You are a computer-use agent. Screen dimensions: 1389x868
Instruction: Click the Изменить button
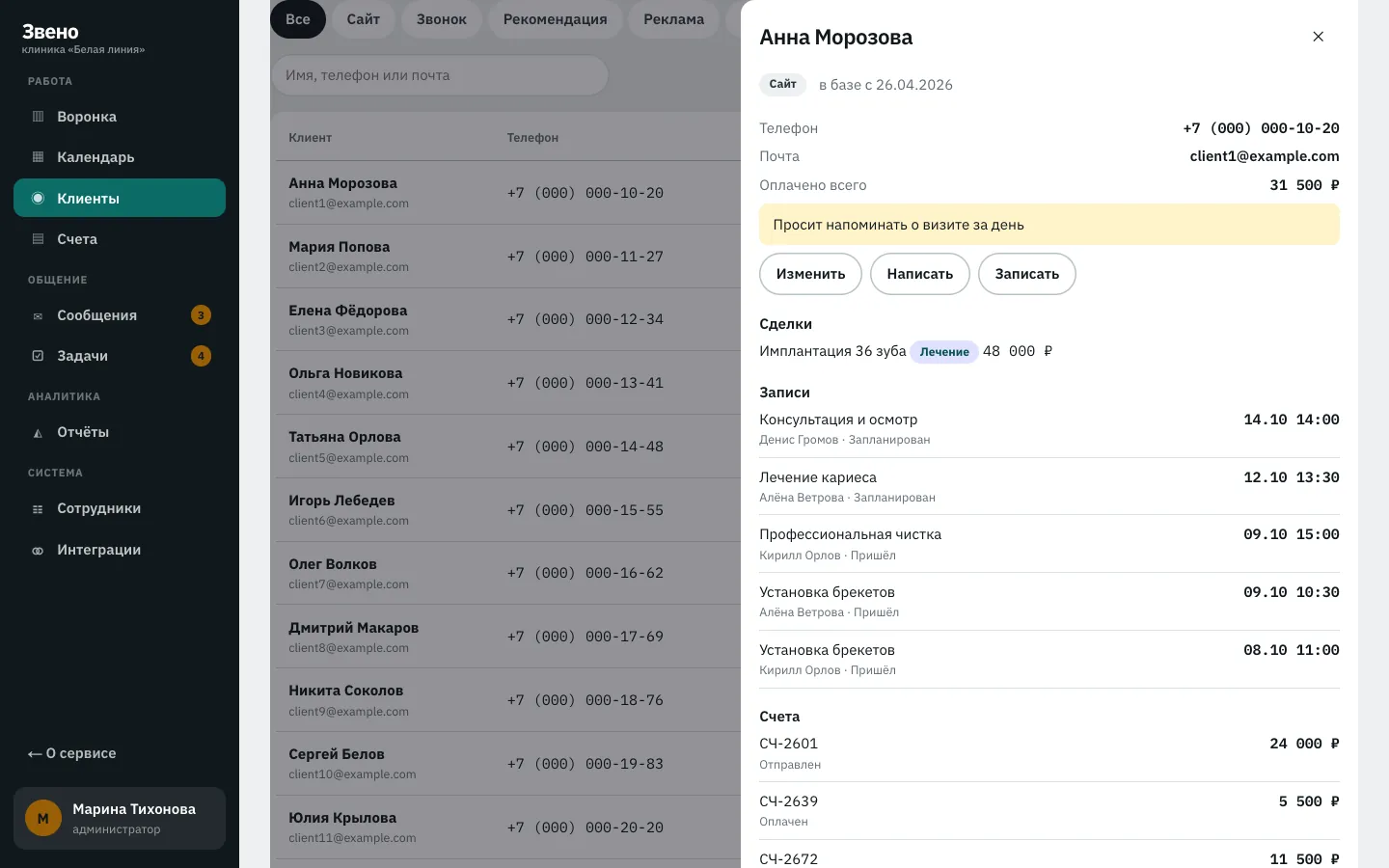coord(810,274)
